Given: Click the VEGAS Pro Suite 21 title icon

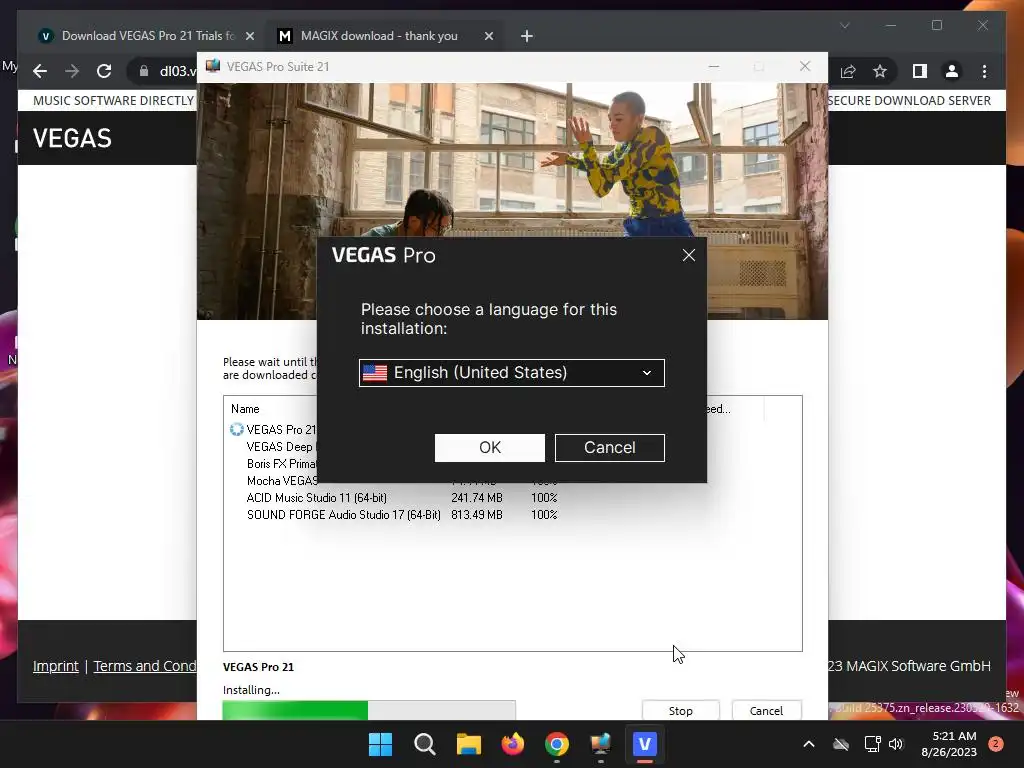Looking at the screenshot, I should tap(213, 66).
